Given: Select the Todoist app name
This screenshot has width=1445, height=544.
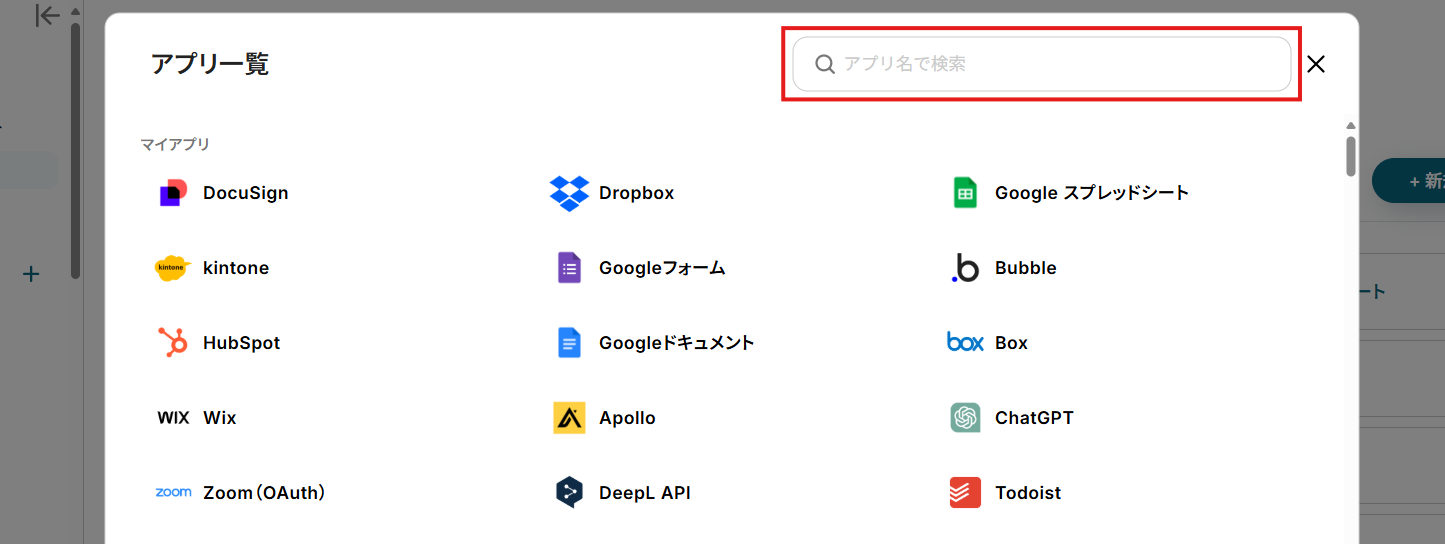Looking at the screenshot, I should 1029,493.
